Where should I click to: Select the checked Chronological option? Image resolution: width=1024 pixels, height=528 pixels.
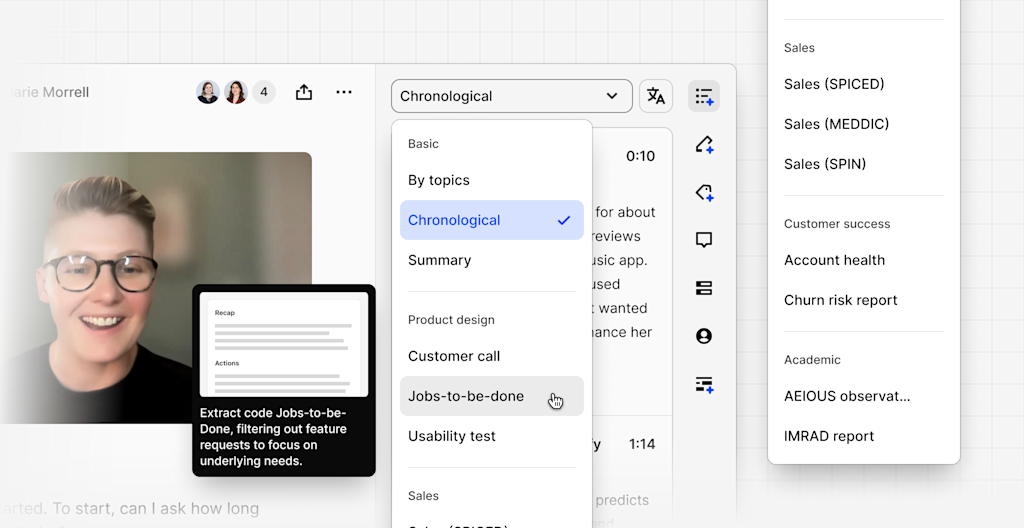click(492, 220)
